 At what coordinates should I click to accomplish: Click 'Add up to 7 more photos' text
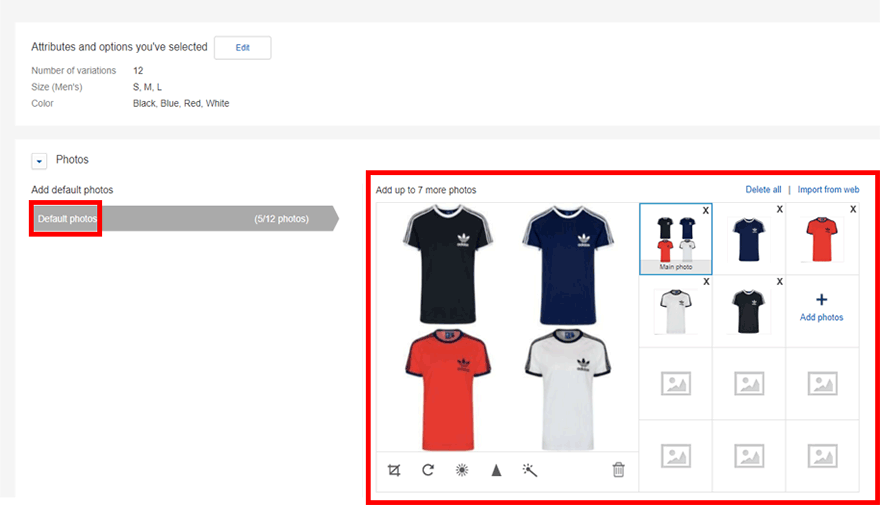tap(426, 190)
